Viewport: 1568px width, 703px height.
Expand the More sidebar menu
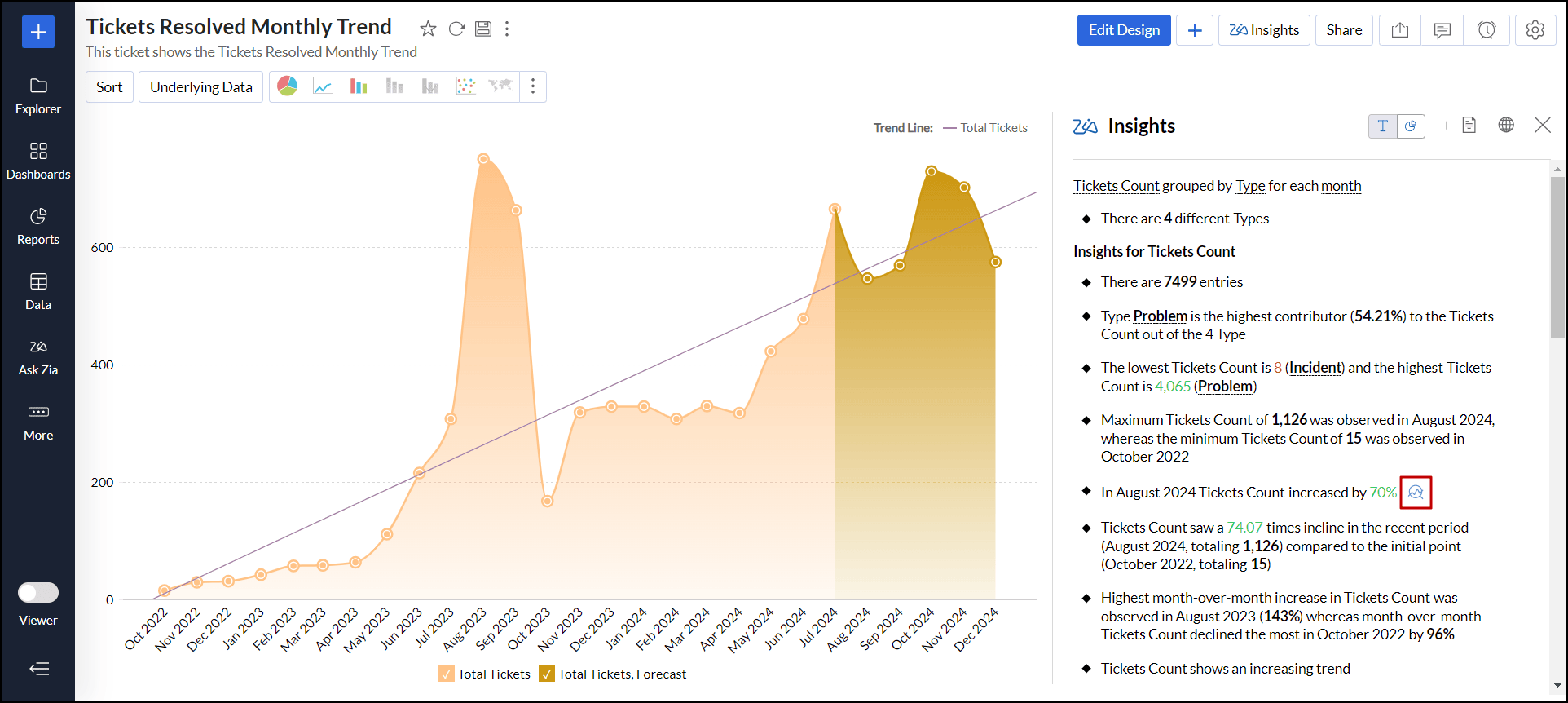[x=38, y=422]
